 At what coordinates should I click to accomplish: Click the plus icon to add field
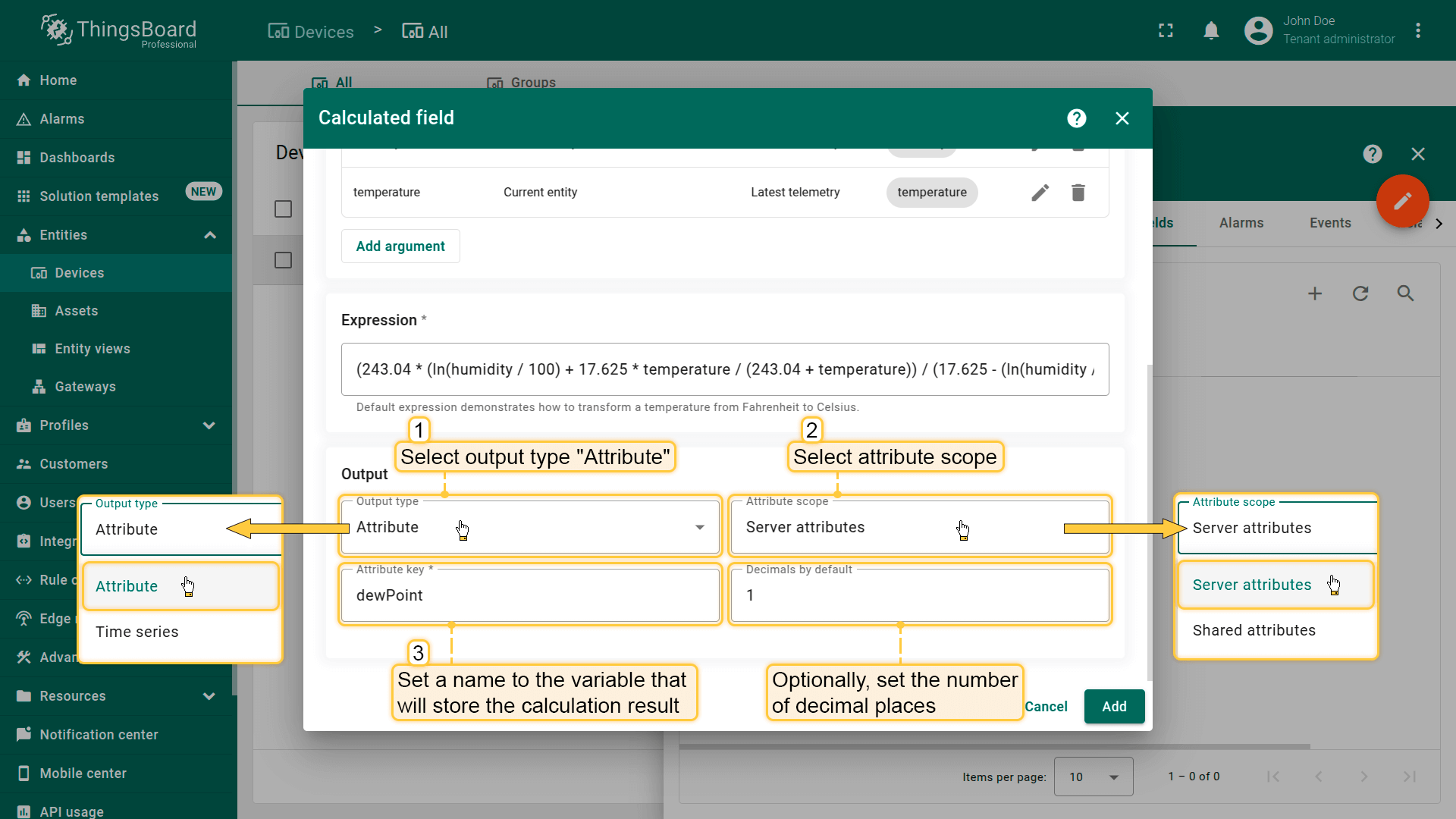click(x=1315, y=293)
